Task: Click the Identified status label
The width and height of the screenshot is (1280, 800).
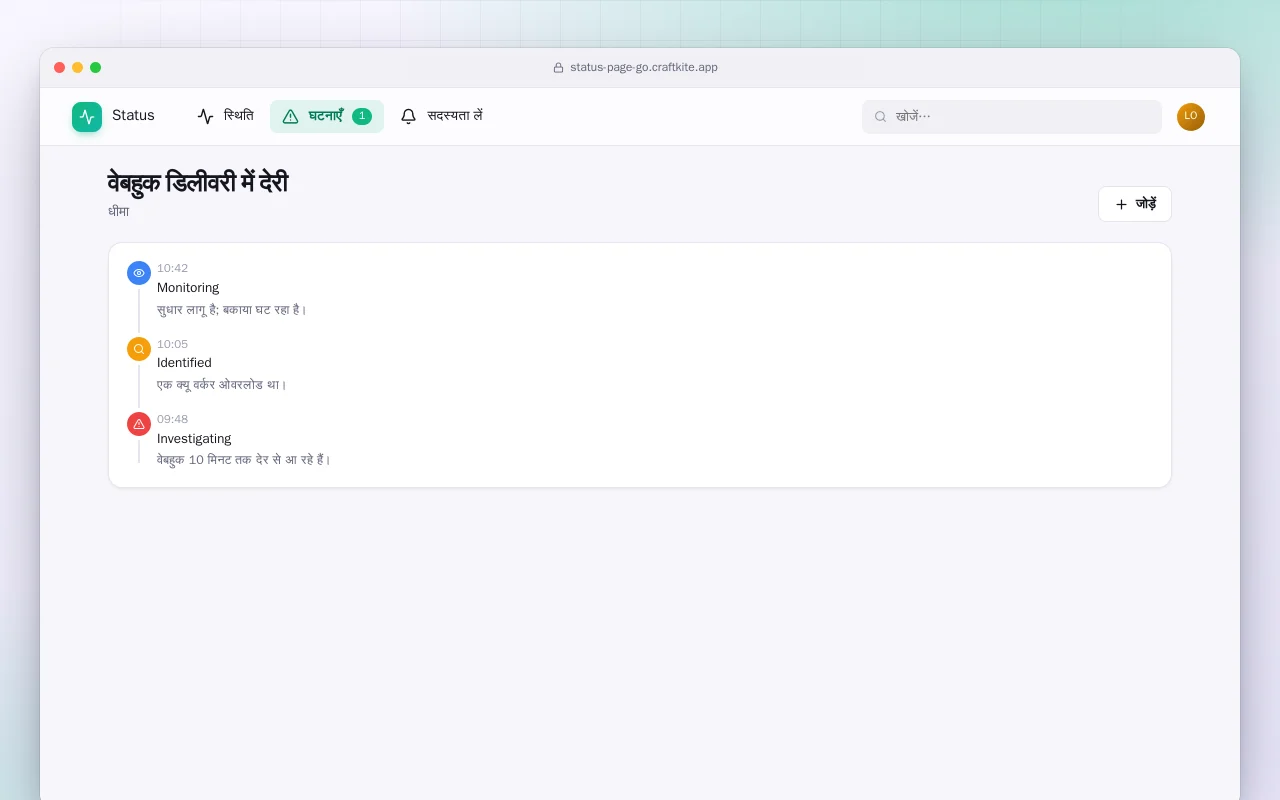Action: click(184, 363)
